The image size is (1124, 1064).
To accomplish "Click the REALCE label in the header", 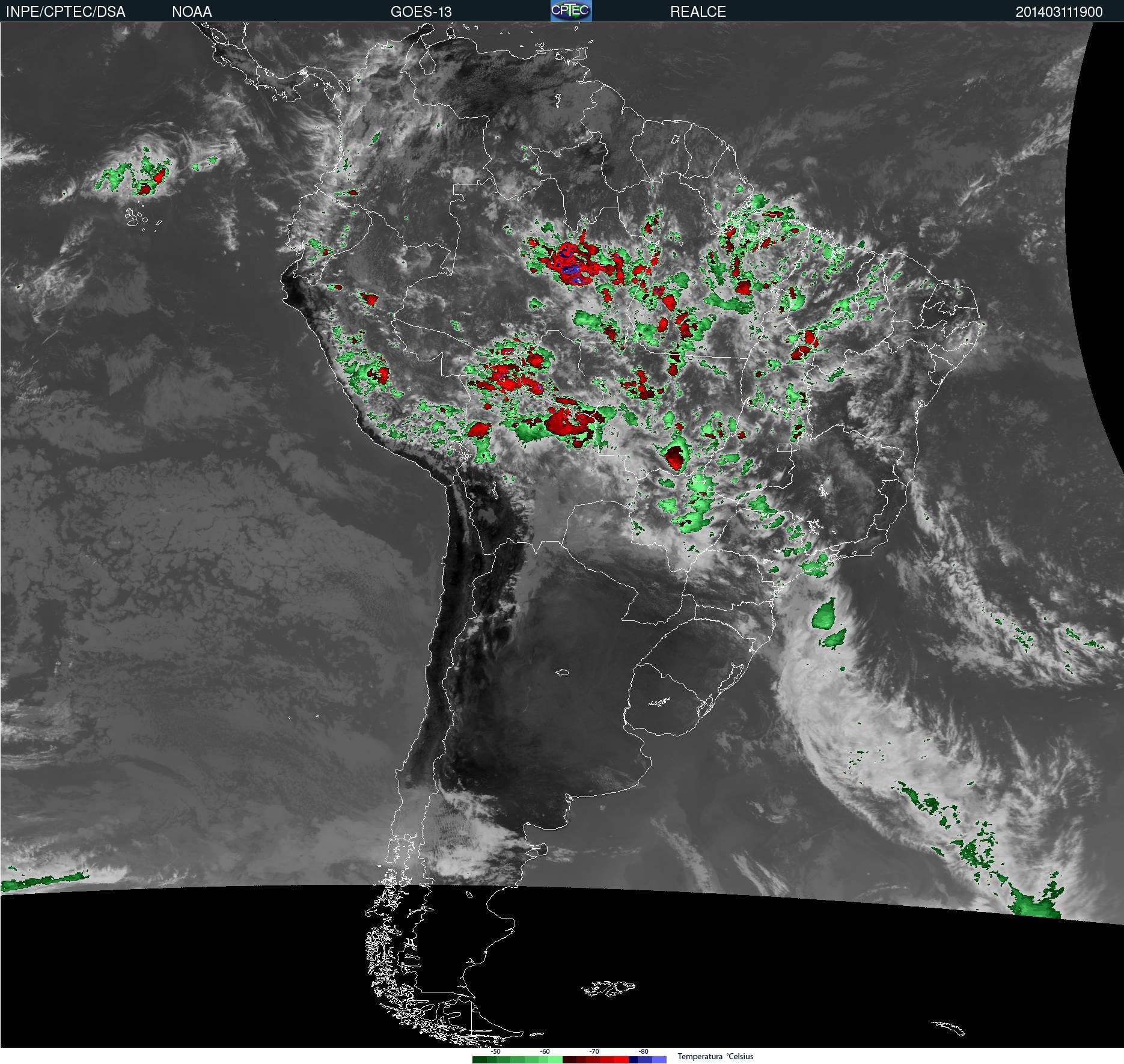I will [698, 12].
